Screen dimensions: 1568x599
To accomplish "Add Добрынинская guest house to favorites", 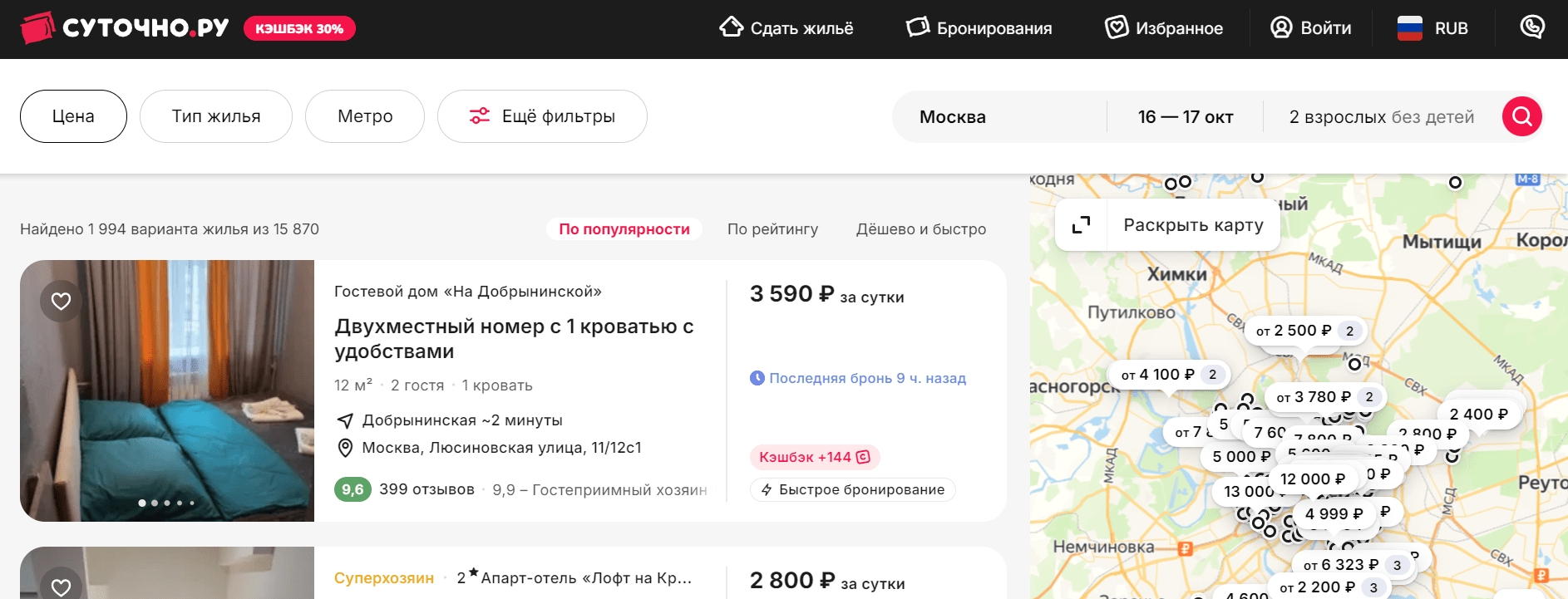I will (61, 301).
